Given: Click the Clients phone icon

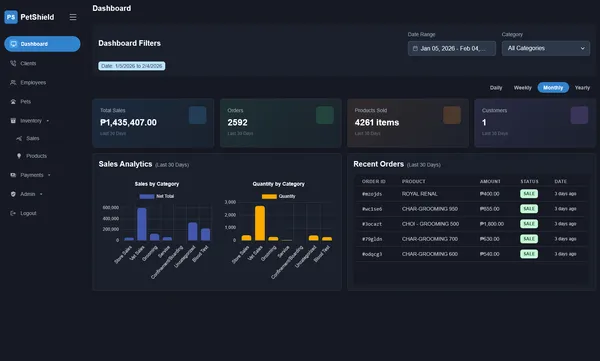Looking at the screenshot, I should pos(13,63).
